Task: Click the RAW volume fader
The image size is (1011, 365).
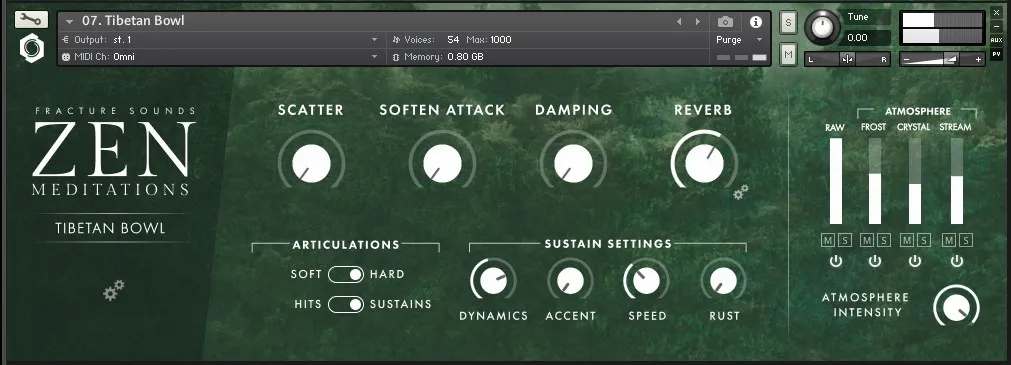Action: coord(836,181)
